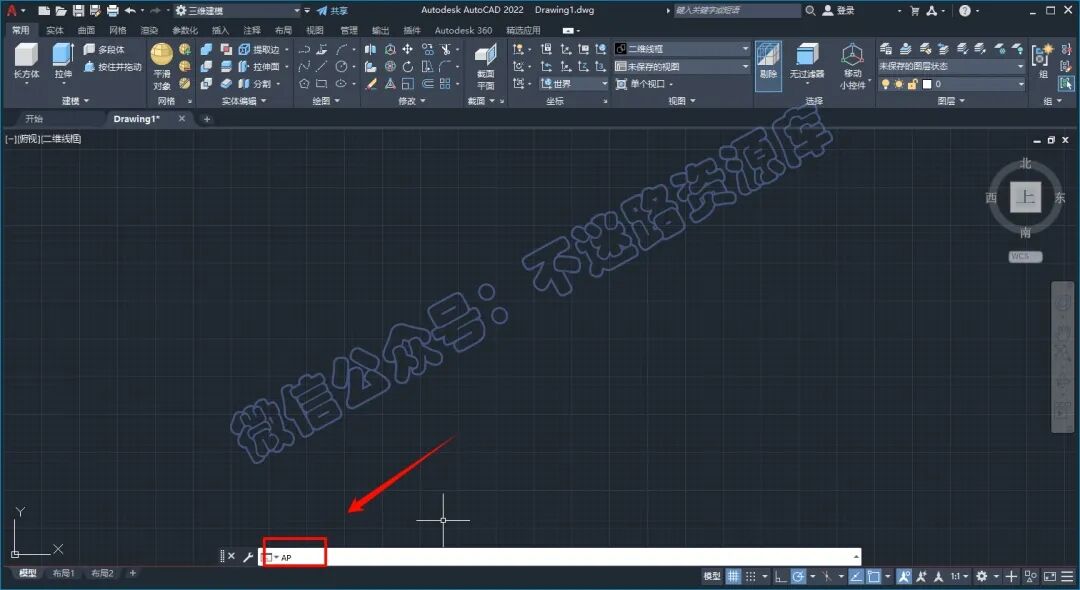The image size is (1080, 590).
Task: Open the 1:1 annotation scale dropdown
Action: click(959, 576)
